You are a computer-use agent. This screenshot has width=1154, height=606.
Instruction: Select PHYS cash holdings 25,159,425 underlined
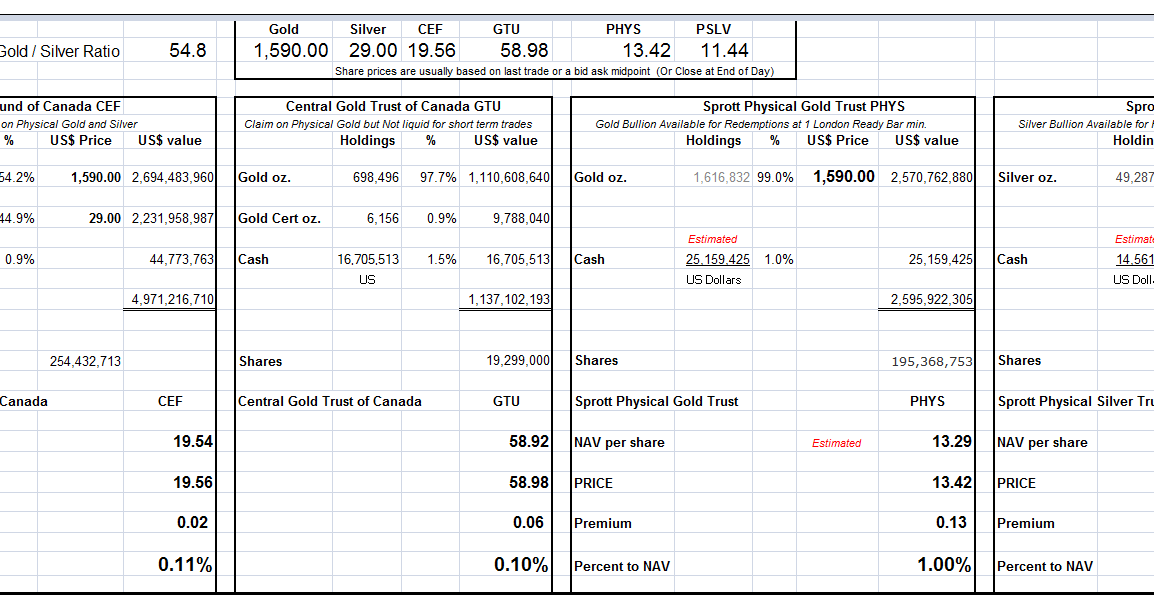tap(718, 259)
